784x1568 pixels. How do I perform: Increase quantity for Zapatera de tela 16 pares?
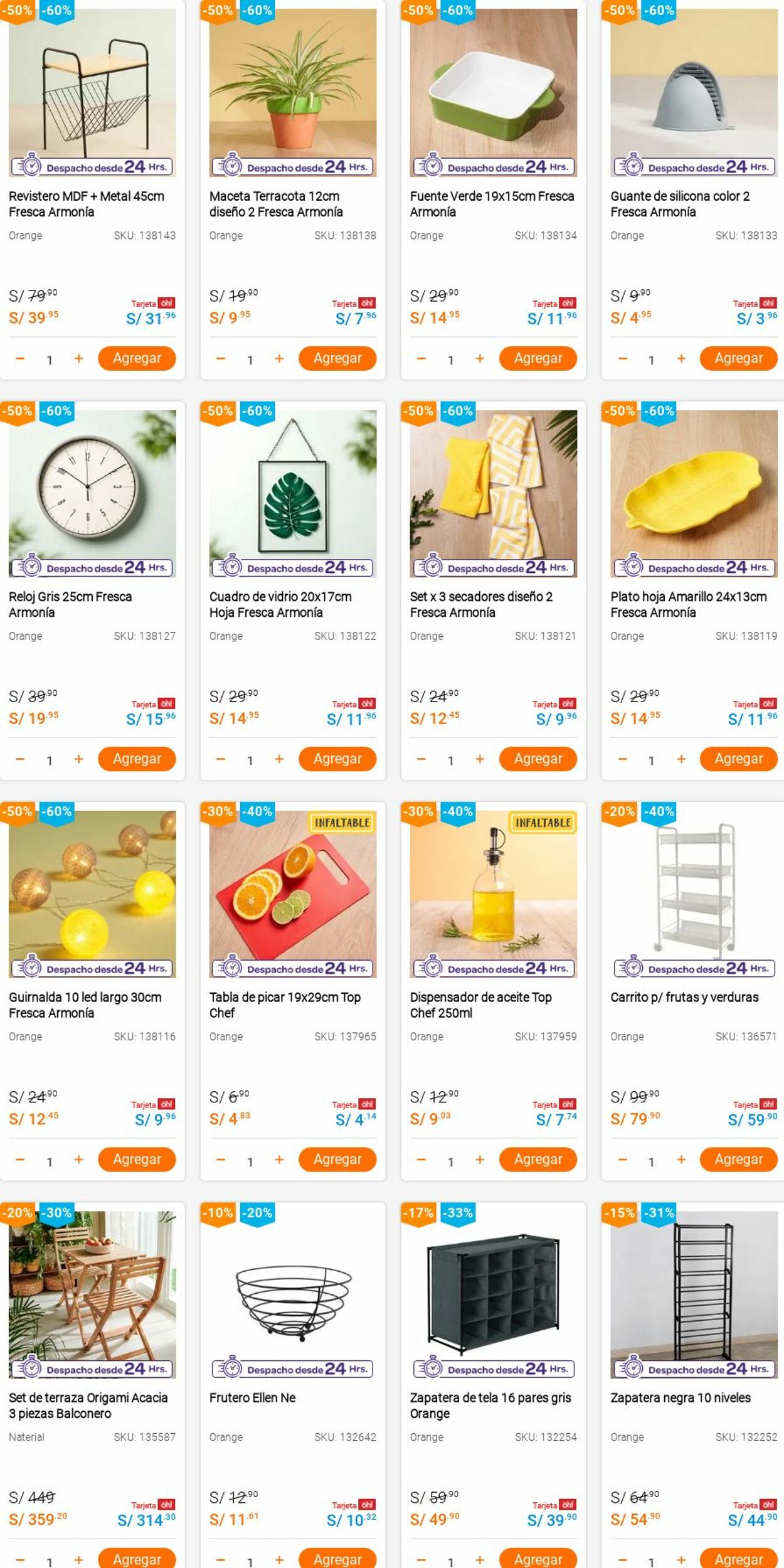pos(480,1560)
